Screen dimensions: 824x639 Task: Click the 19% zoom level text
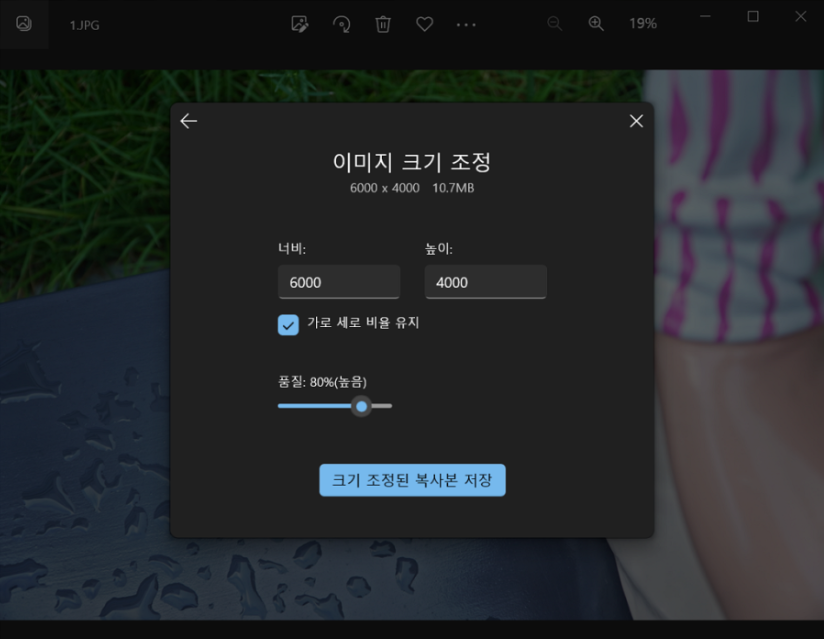pos(643,24)
